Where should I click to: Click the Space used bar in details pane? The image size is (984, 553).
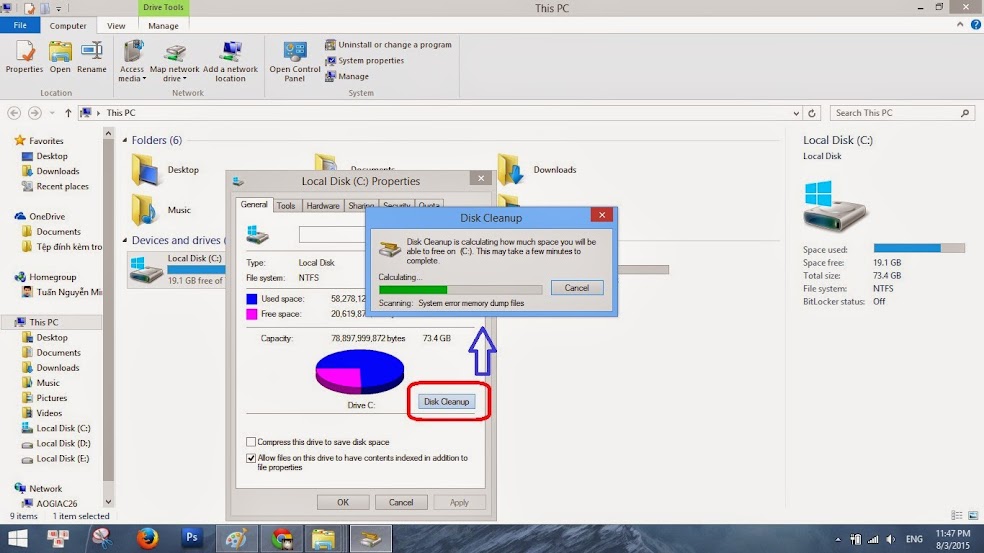(919, 248)
